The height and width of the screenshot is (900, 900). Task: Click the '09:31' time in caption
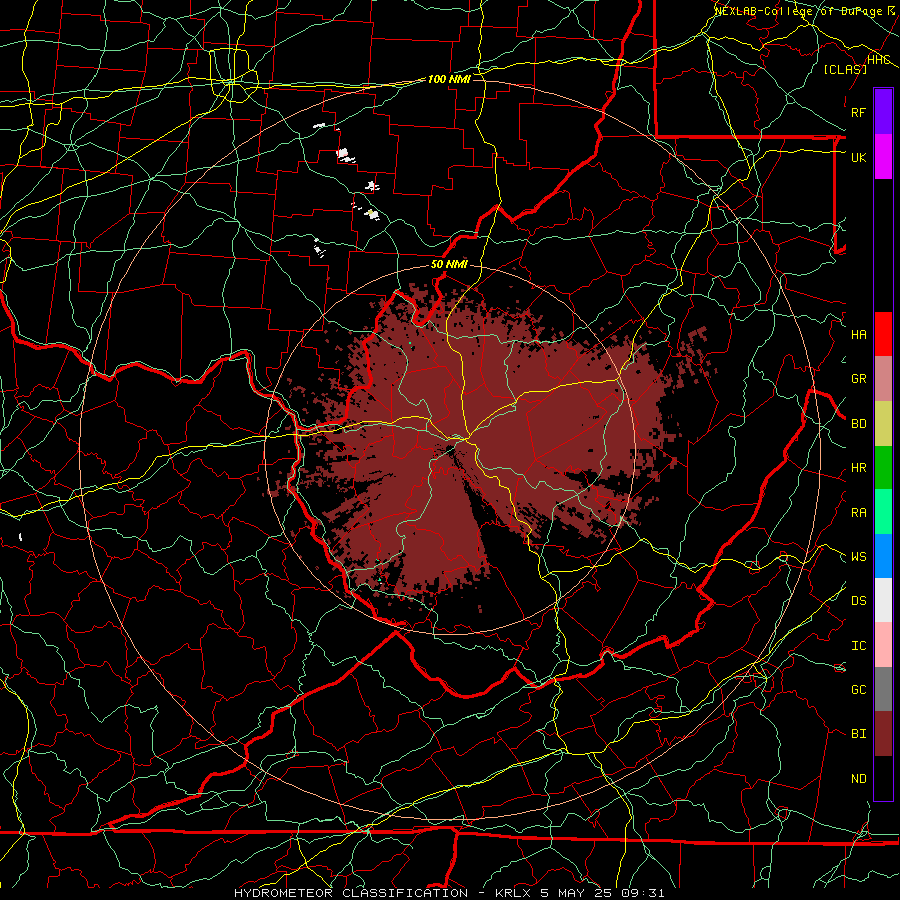click(x=642, y=893)
